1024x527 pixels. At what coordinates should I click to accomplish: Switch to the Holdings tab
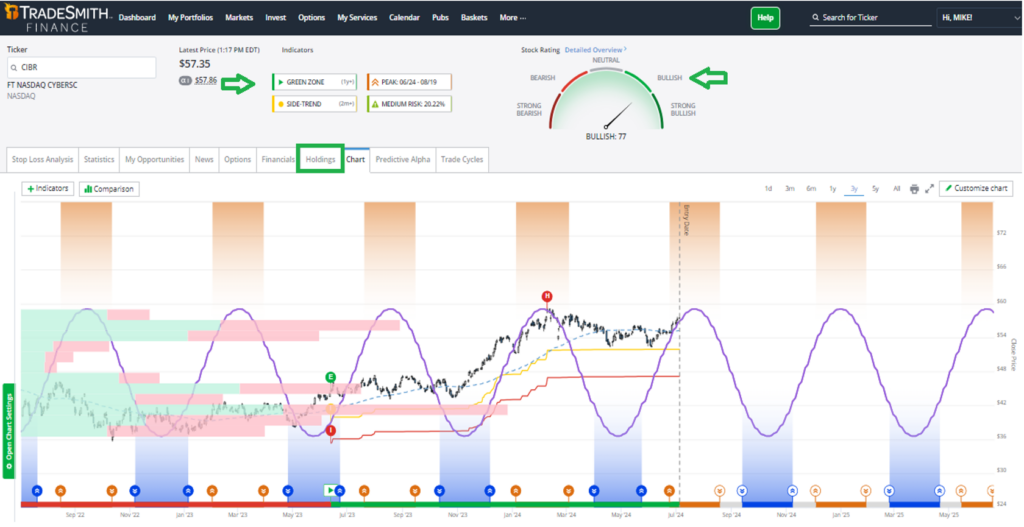[x=321, y=159]
